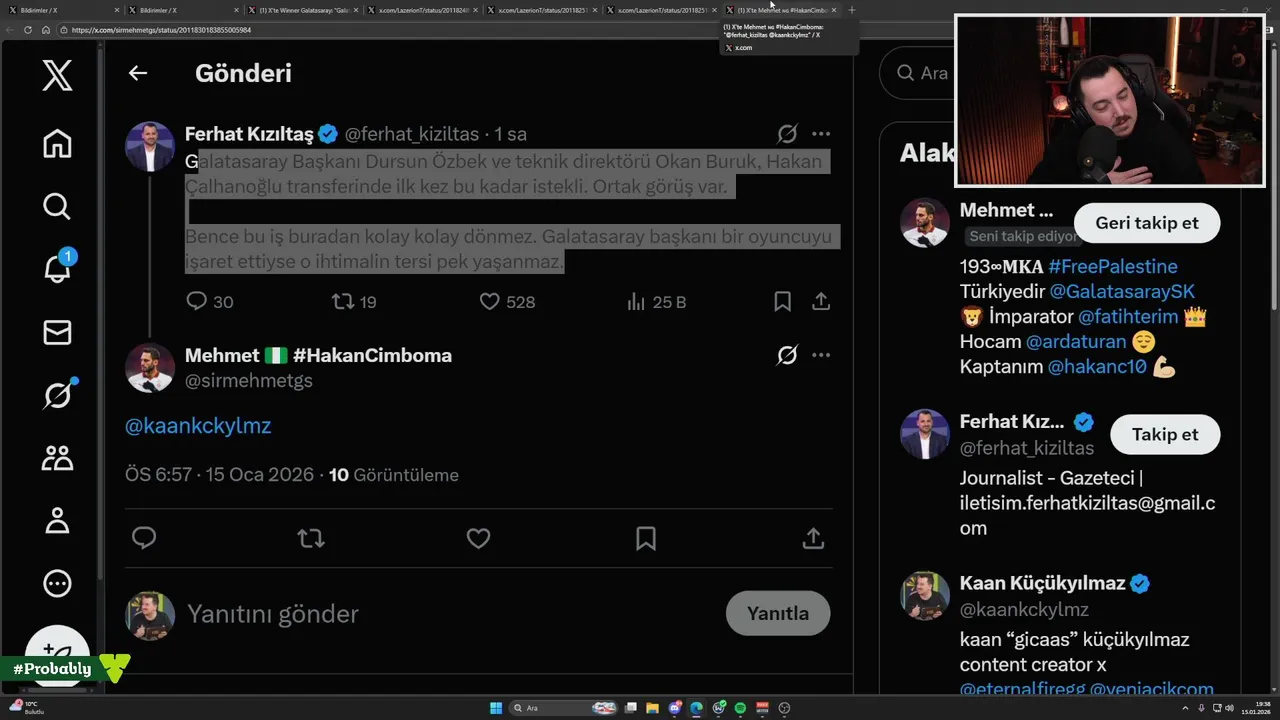Open Messages envelope icon in sidebar
This screenshot has width=1280, height=720.
click(57, 332)
